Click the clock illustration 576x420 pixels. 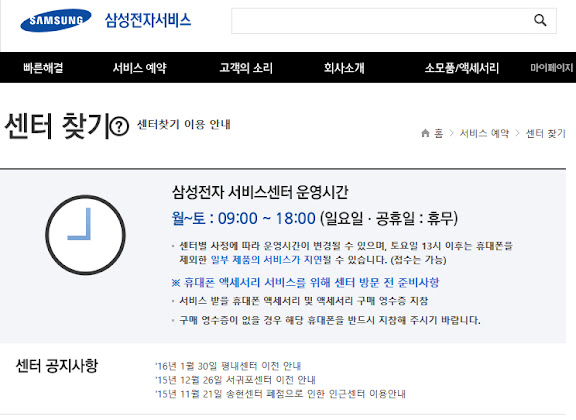[x=85, y=235]
